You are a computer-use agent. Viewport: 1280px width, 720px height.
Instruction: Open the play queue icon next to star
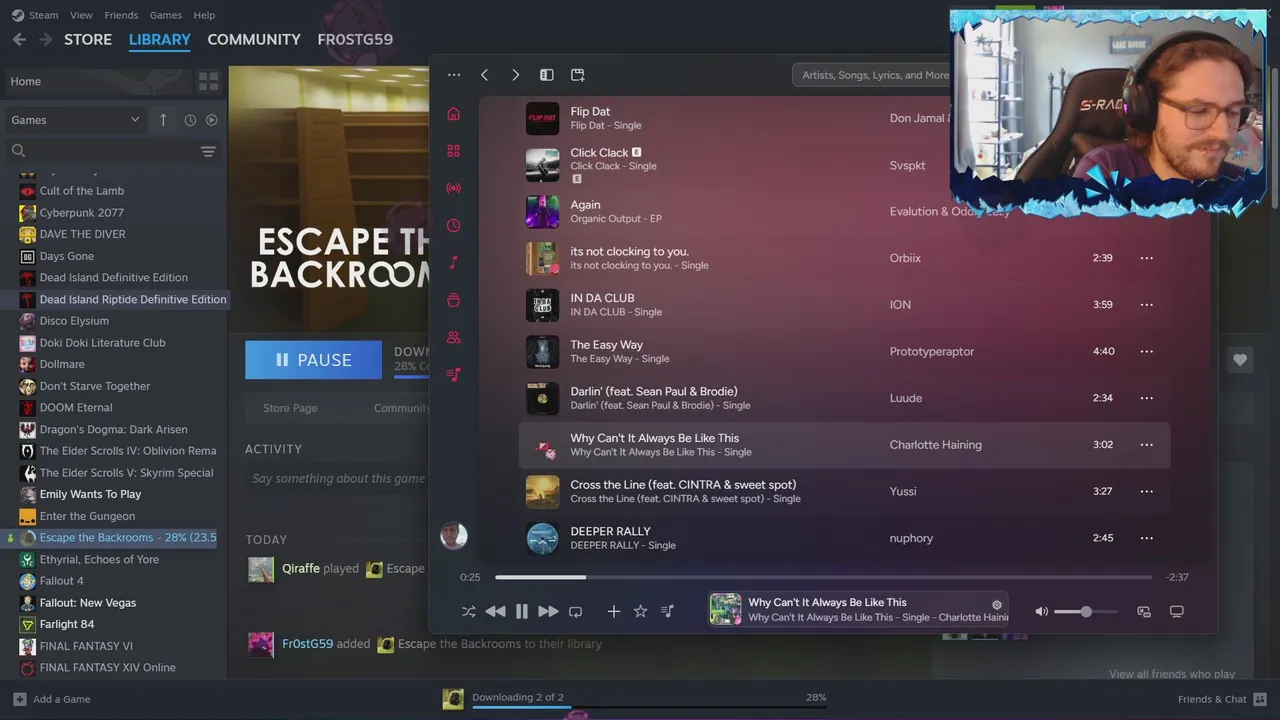click(667, 611)
